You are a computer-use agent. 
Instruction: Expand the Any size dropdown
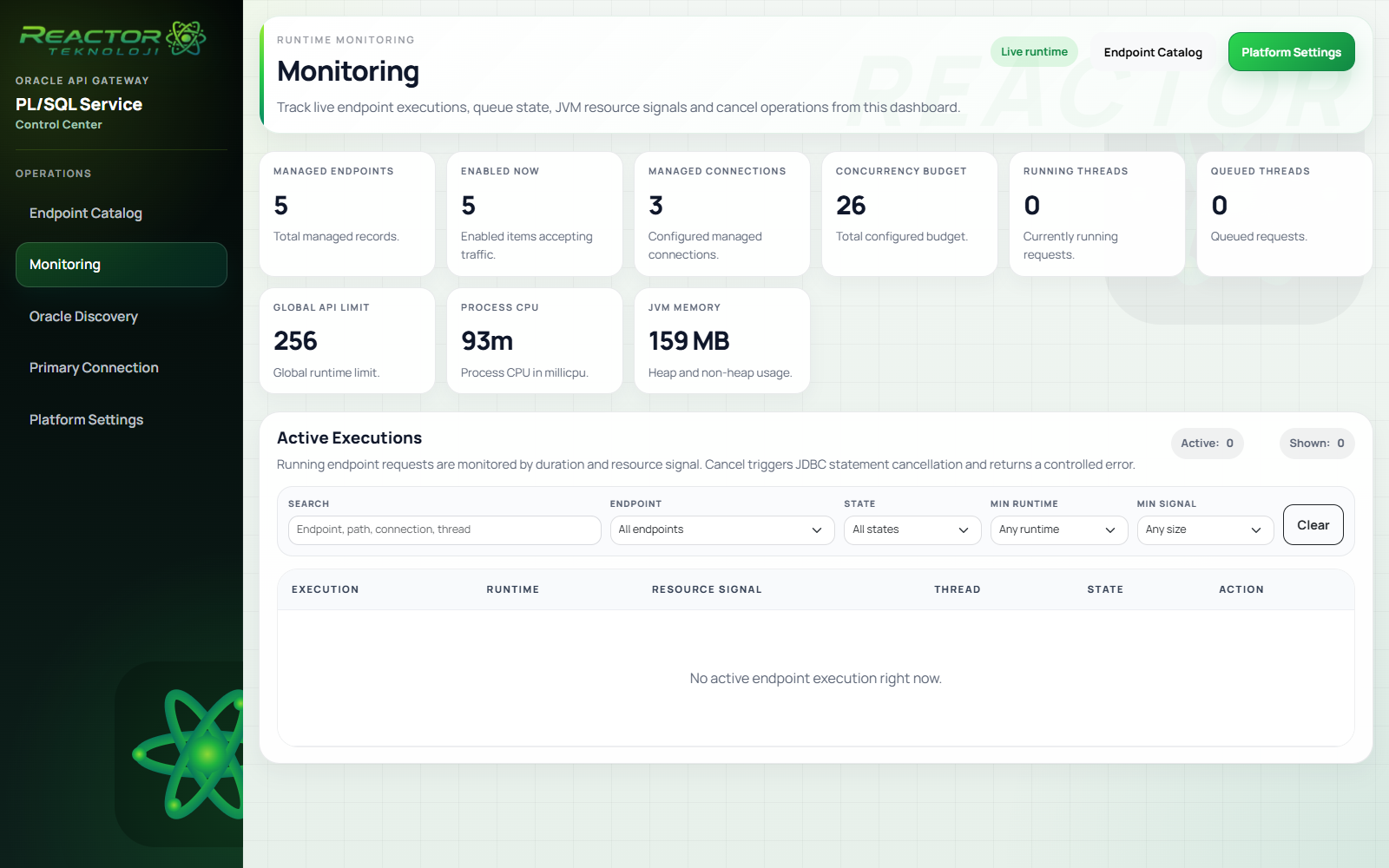pos(1205,529)
